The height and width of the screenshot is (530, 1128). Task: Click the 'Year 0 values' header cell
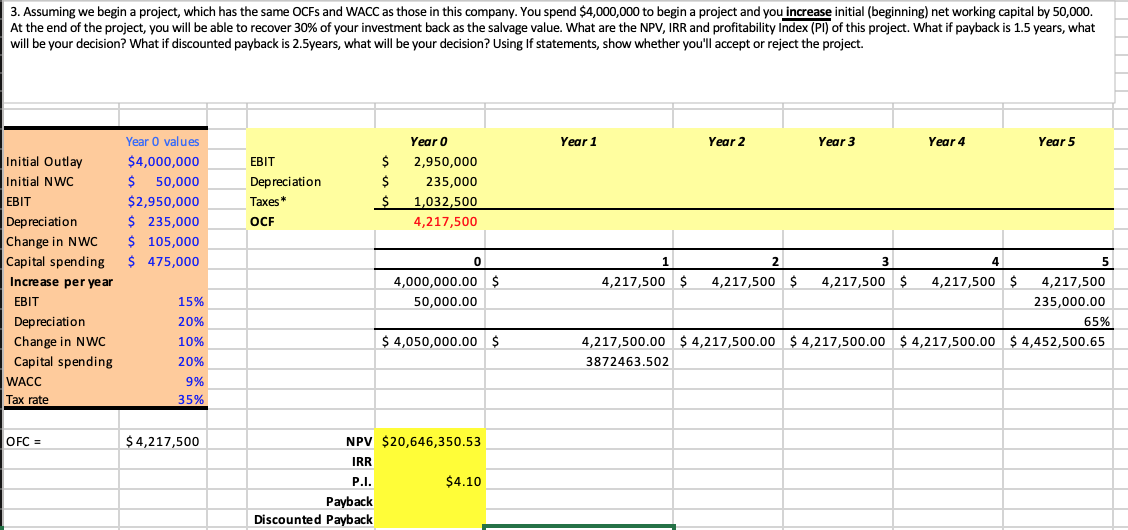(163, 142)
